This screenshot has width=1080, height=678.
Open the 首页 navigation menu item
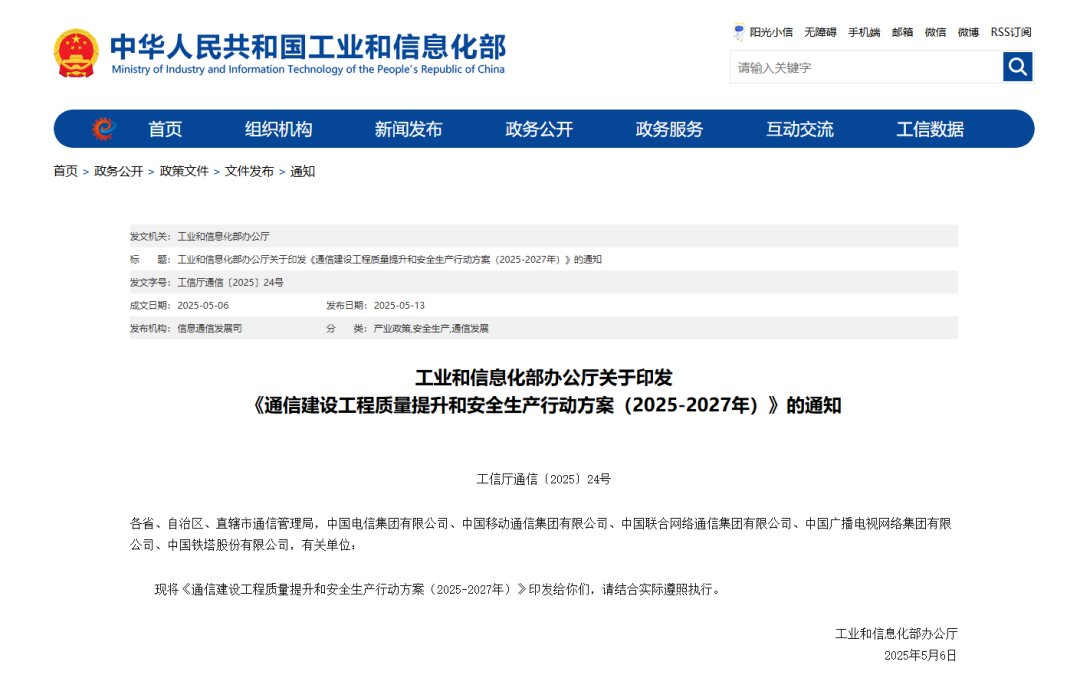point(165,129)
